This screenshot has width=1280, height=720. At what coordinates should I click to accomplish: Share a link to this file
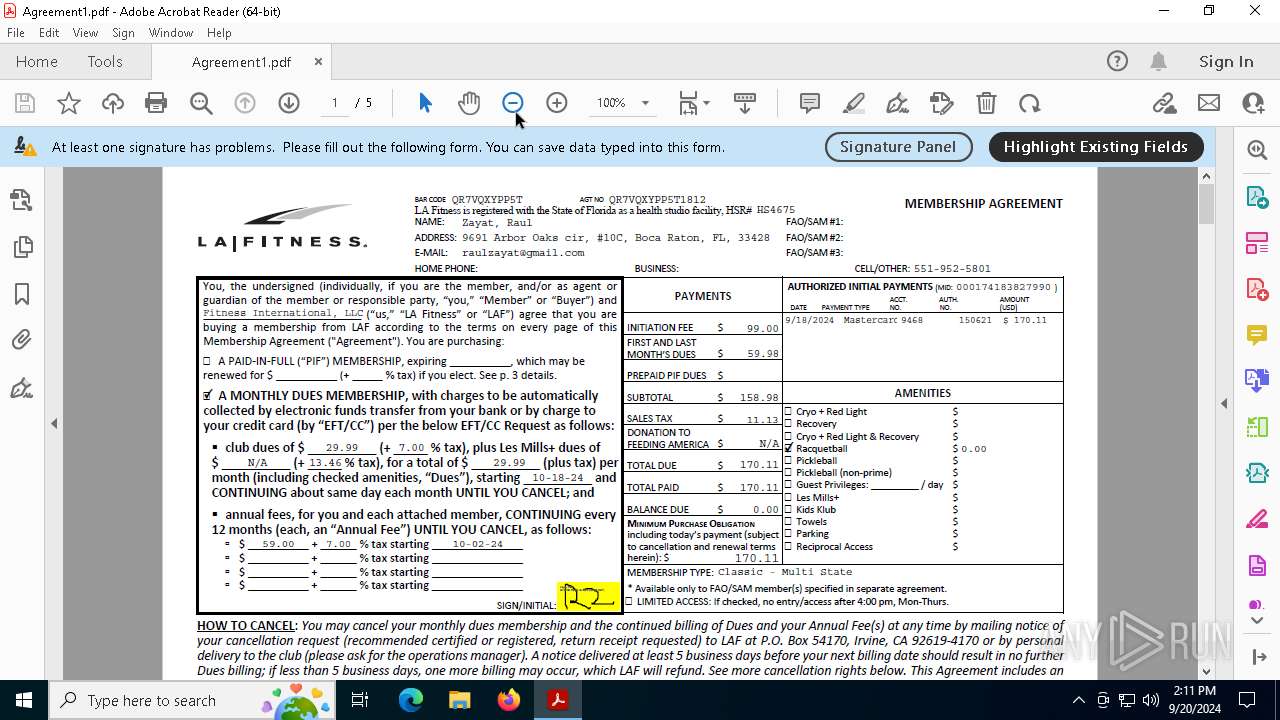(1164, 103)
